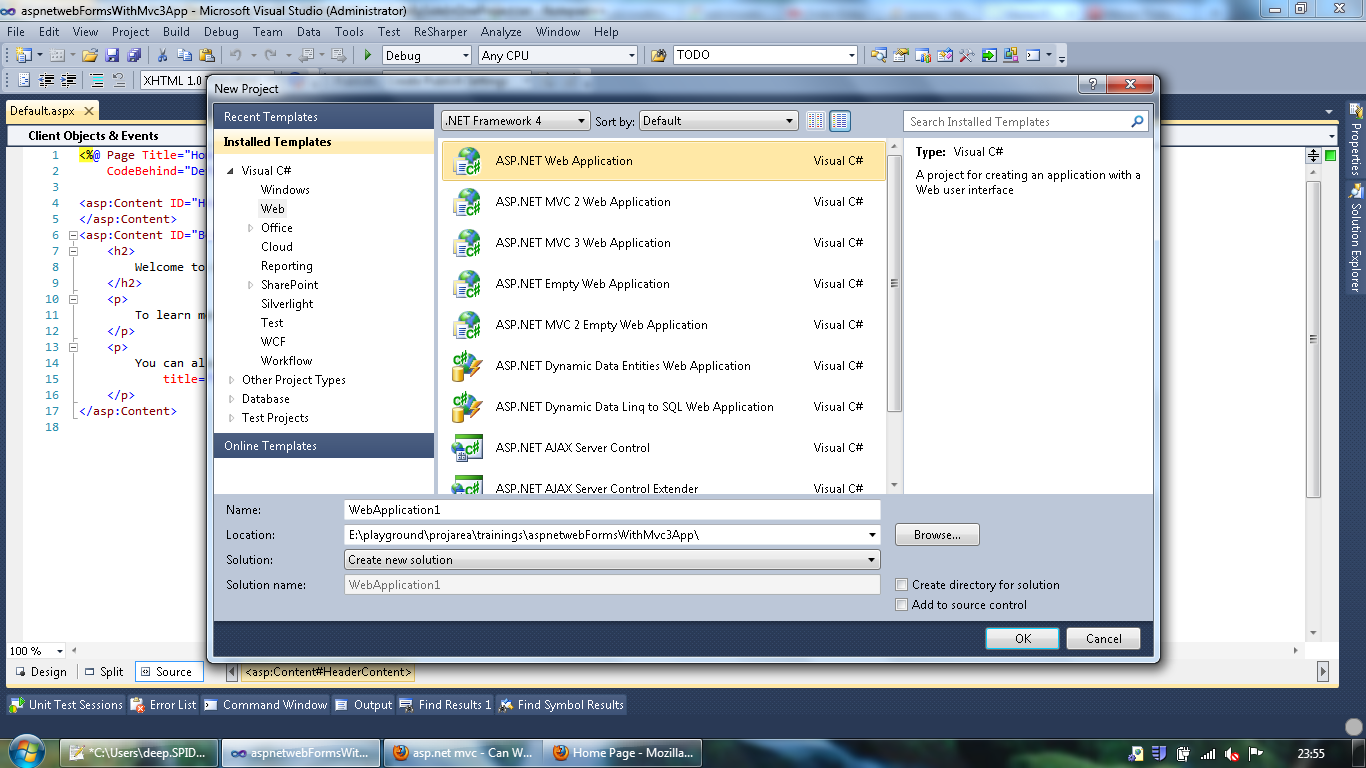Select the Silverlight category in tree
Viewport: 1366px width, 768px height.
click(287, 304)
